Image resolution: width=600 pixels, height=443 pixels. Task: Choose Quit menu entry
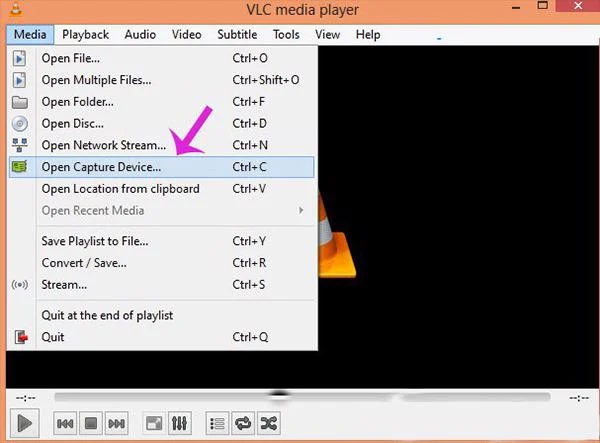click(x=161, y=337)
